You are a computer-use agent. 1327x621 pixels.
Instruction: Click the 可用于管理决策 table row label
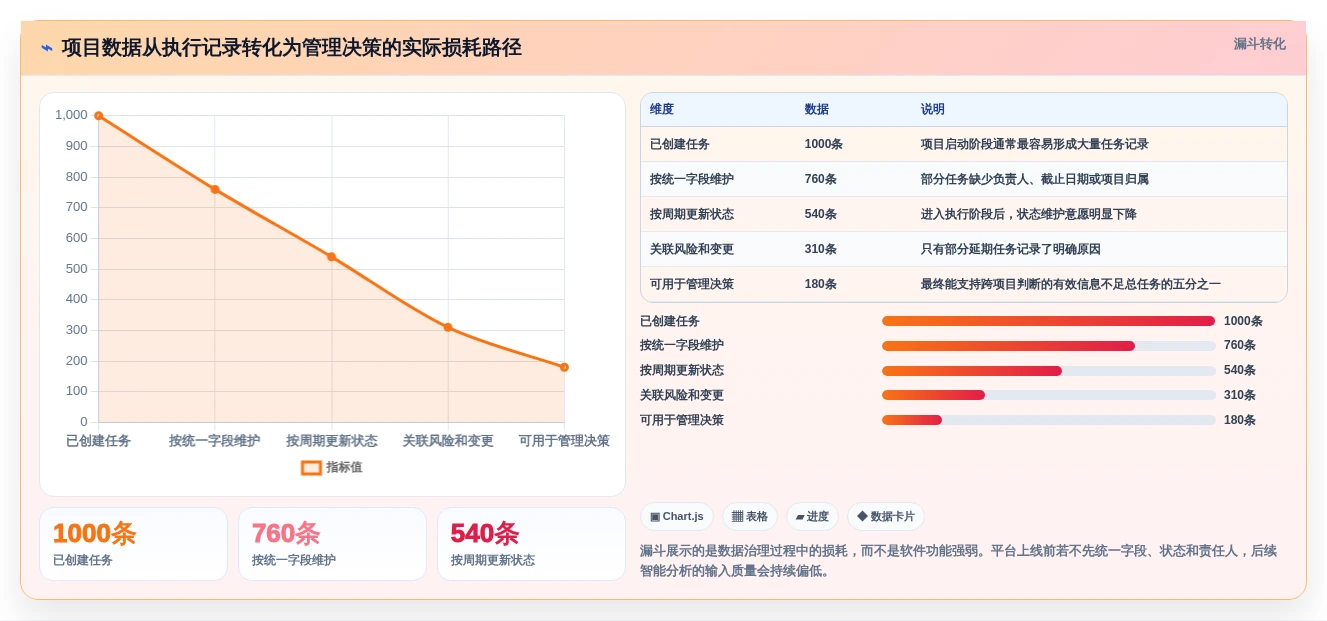click(692, 284)
